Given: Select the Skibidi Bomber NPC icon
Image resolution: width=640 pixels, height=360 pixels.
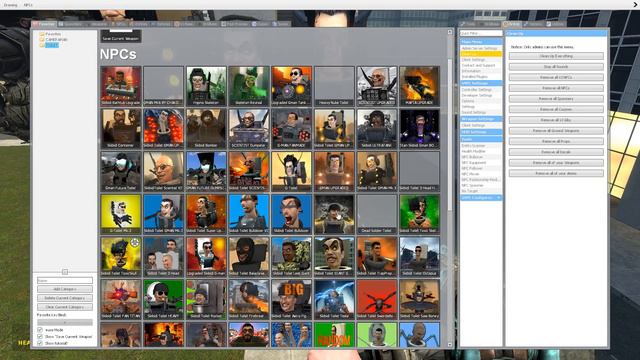Looking at the screenshot, I should [206, 129].
